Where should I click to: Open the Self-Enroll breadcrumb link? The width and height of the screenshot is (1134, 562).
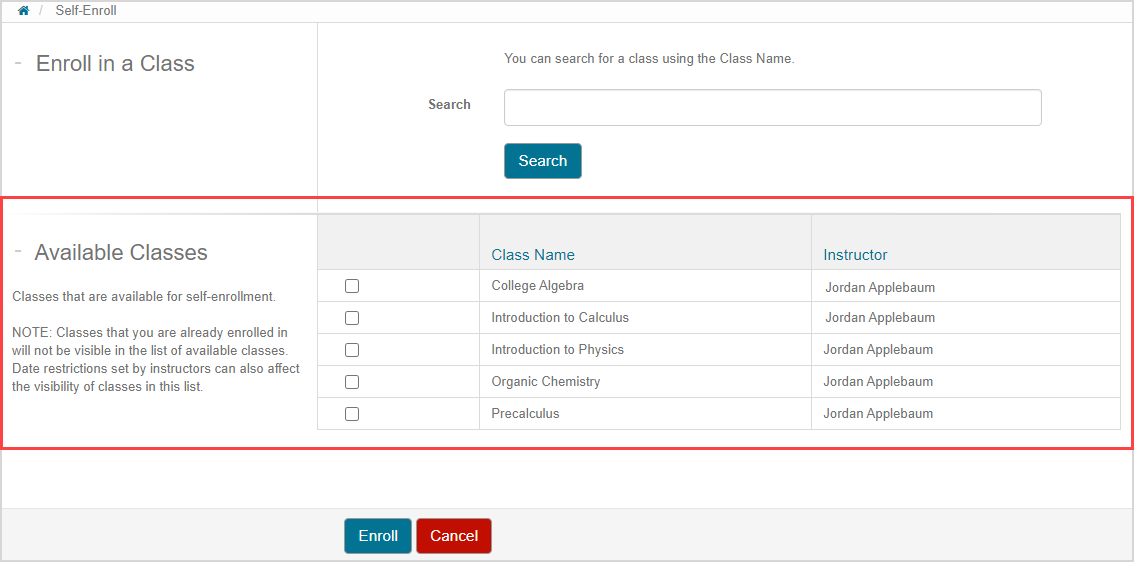[x=86, y=11]
